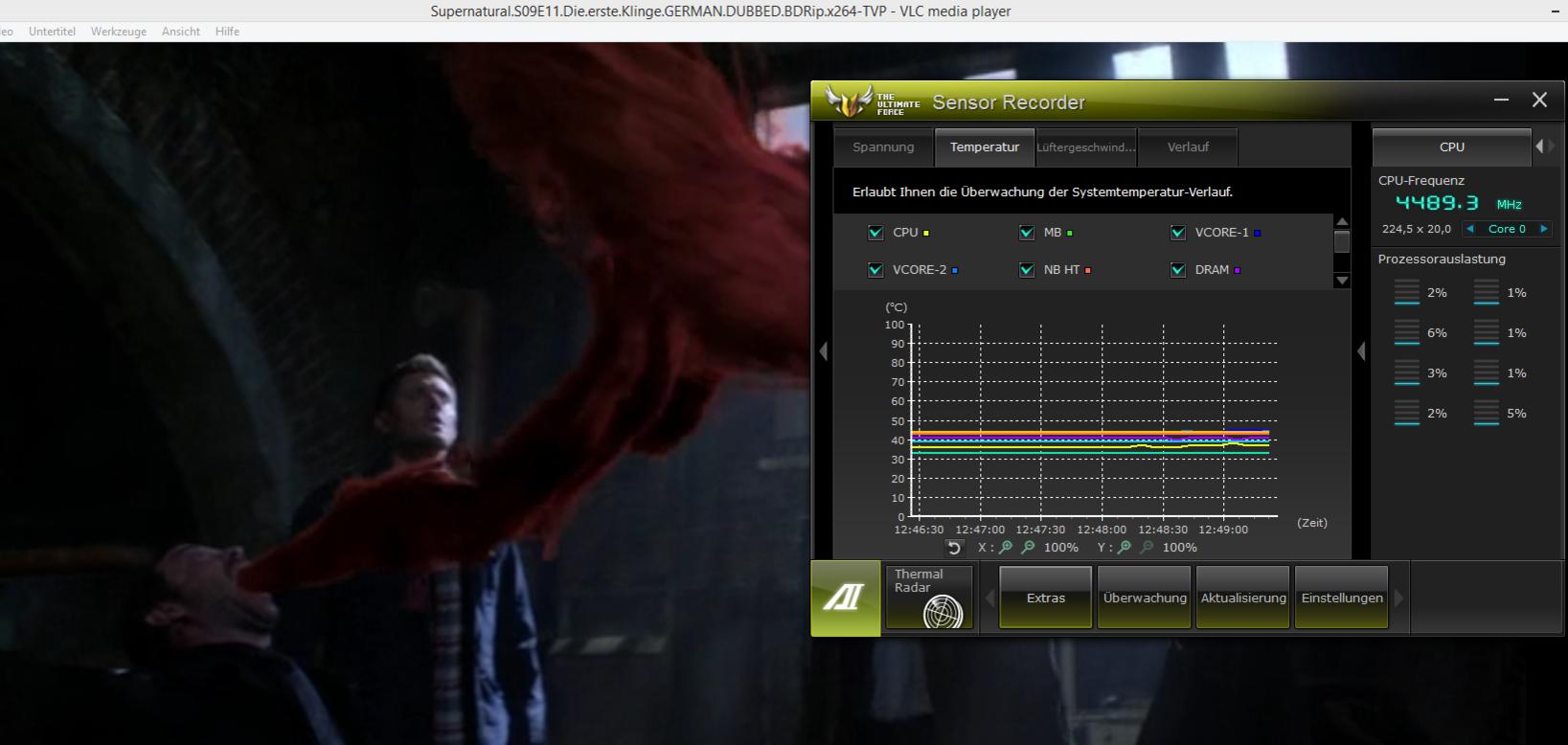Click the Prozessorauslastung heading
Image resolution: width=1568 pixels, height=745 pixels.
pos(1442,260)
